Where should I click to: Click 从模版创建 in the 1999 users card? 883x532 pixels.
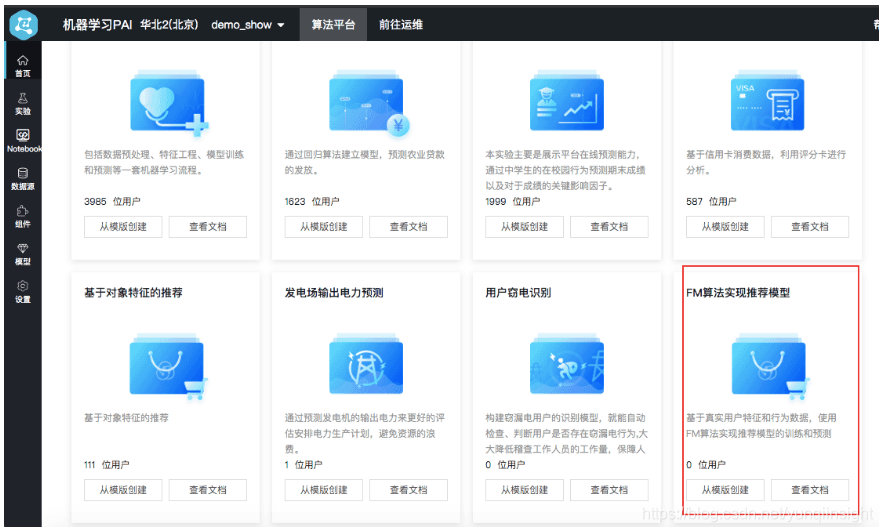524,227
